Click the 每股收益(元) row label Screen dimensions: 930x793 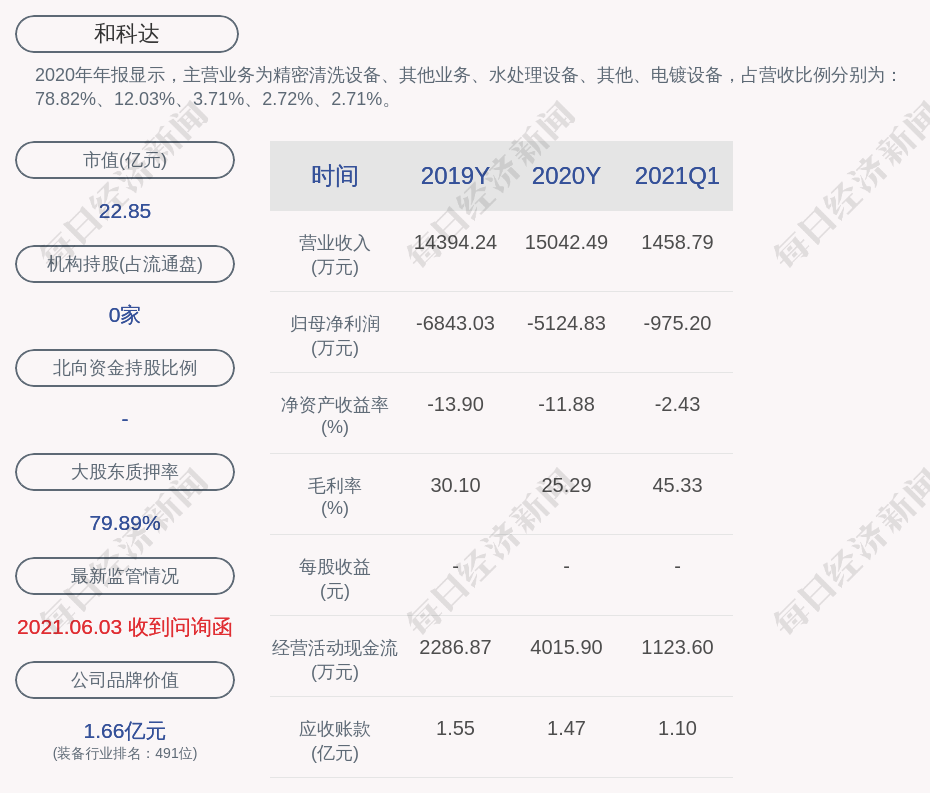335,579
